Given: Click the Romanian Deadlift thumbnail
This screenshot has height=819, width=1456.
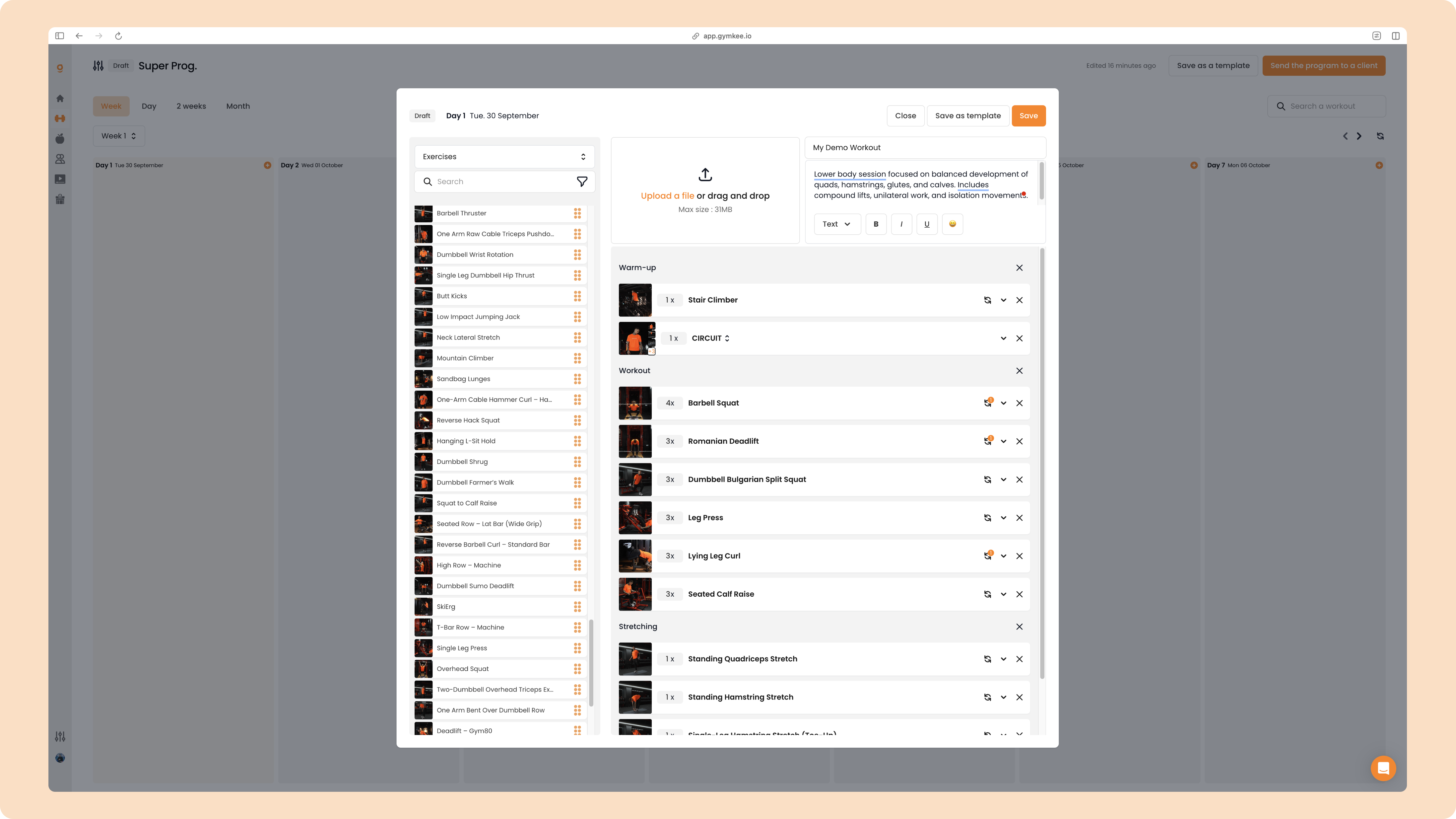Looking at the screenshot, I should [x=635, y=441].
